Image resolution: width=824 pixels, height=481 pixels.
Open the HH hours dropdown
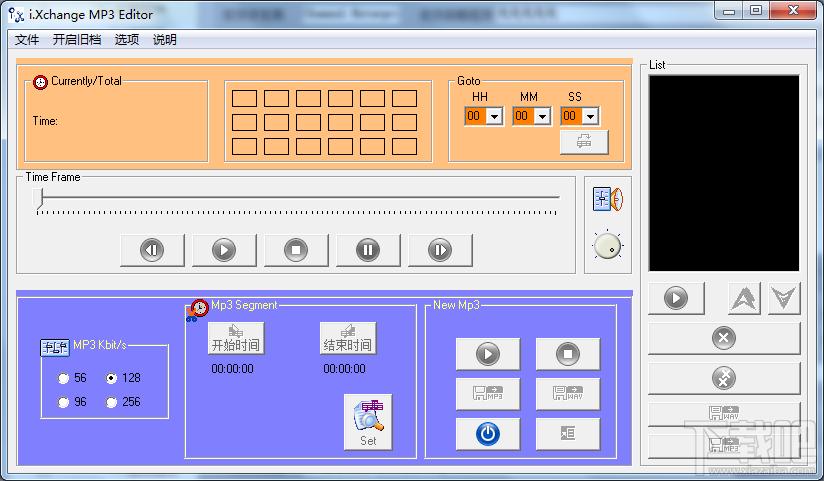[x=495, y=116]
